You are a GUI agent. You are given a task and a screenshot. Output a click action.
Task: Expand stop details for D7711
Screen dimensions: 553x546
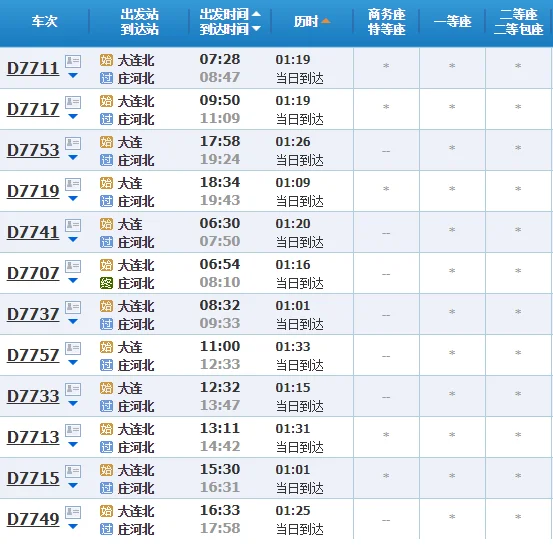tap(73, 75)
